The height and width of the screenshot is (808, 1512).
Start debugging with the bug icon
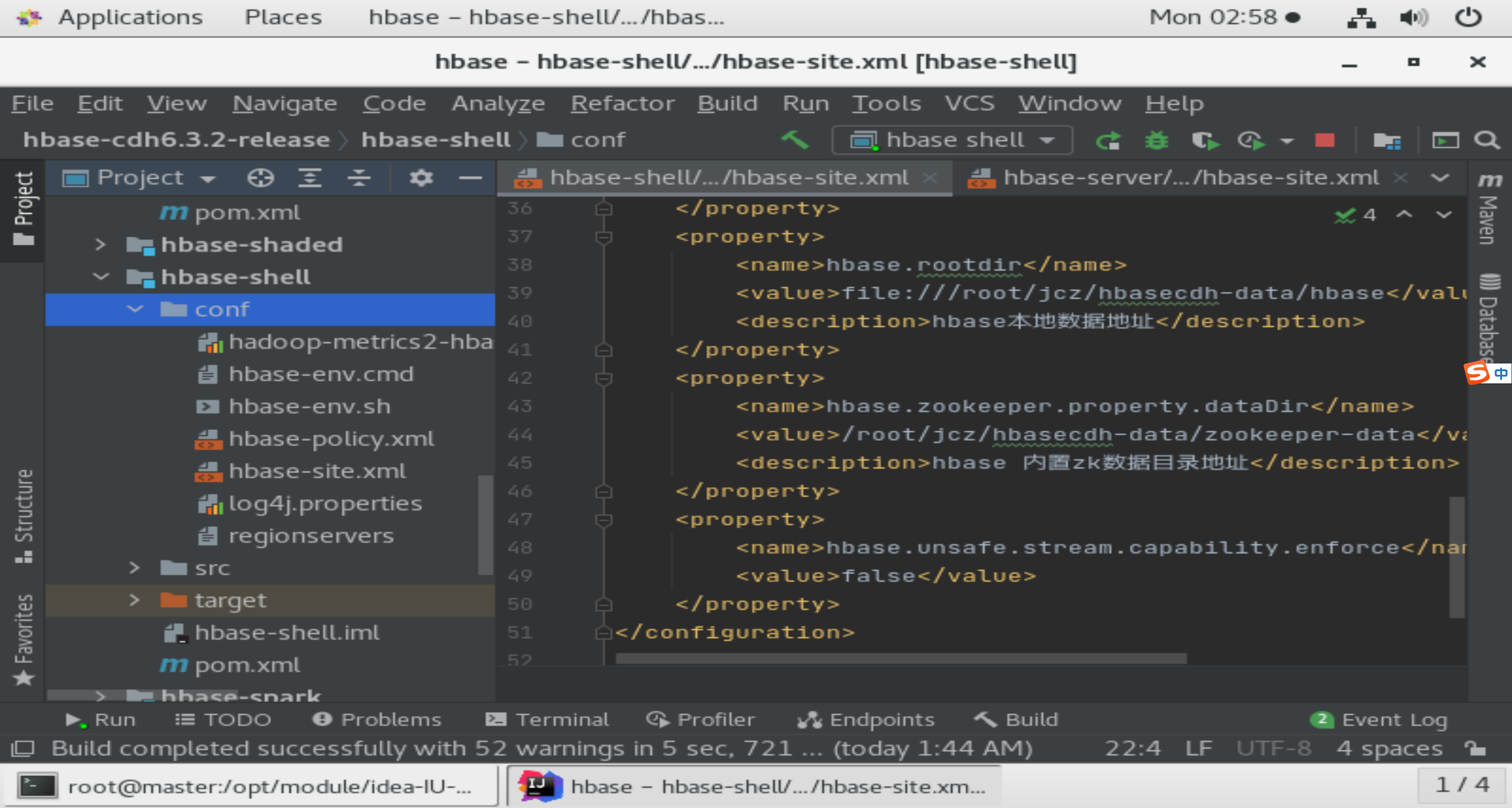1156,141
